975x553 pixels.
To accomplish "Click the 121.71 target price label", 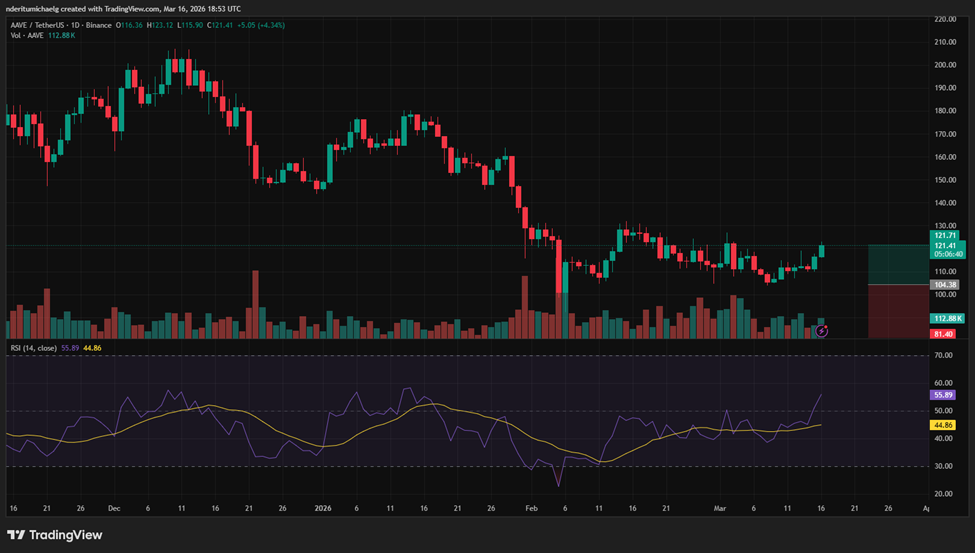I will (946, 235).
